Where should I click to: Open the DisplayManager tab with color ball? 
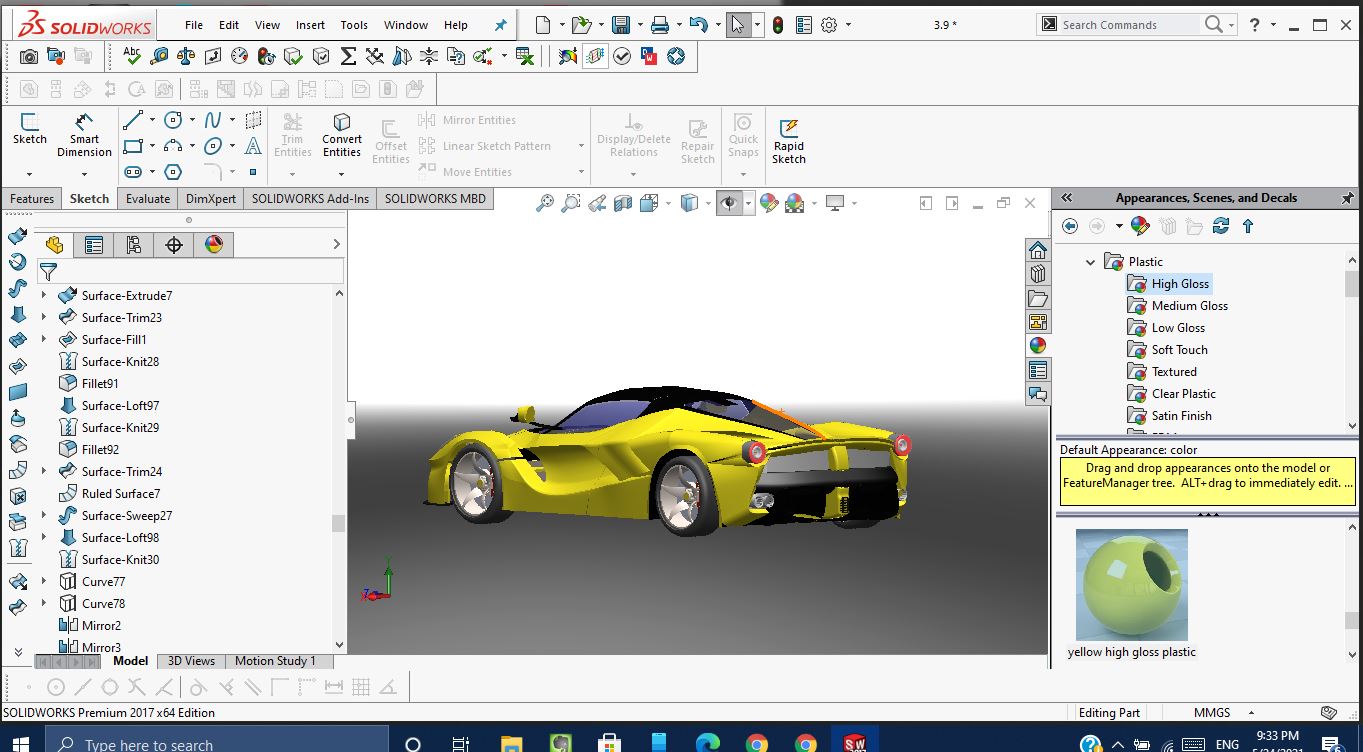pos(214,244)
